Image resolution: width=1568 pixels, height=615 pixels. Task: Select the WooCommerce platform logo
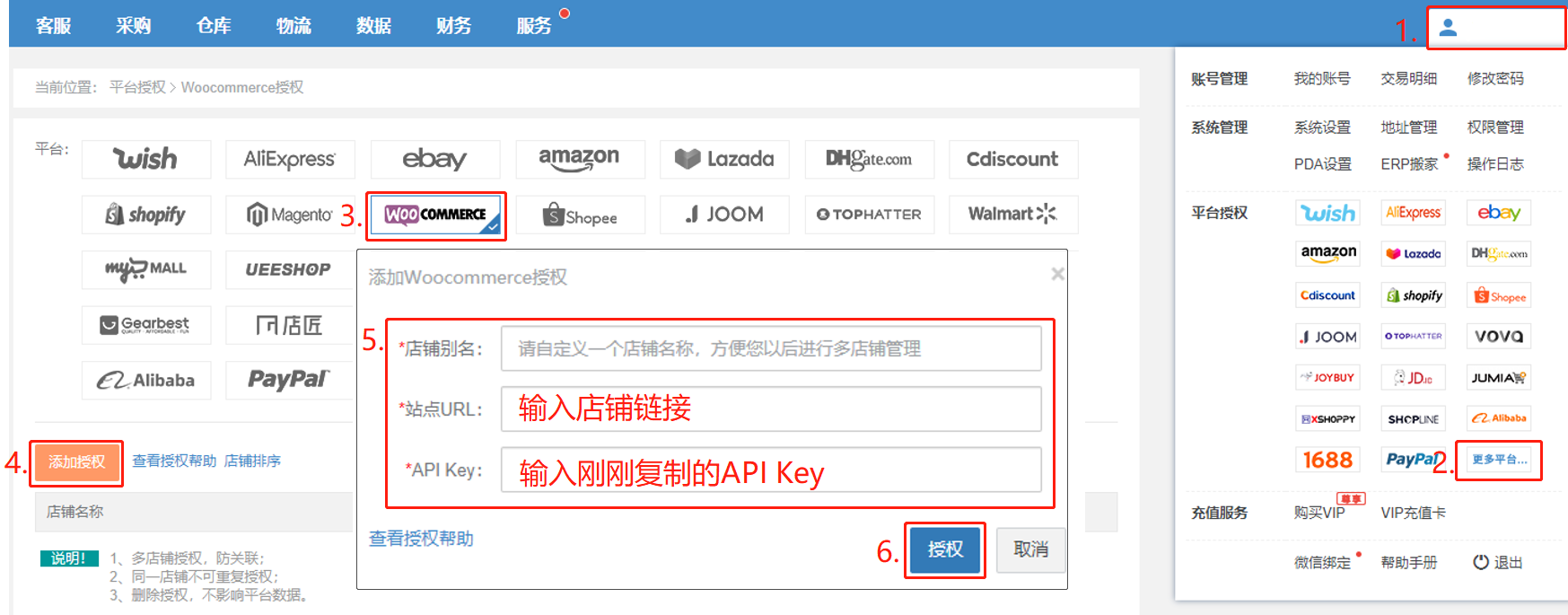tap(435, 215)
